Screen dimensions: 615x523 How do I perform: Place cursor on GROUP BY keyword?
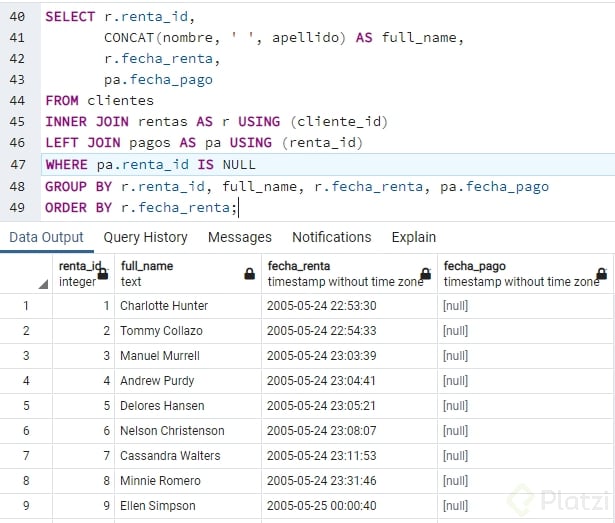78,187
